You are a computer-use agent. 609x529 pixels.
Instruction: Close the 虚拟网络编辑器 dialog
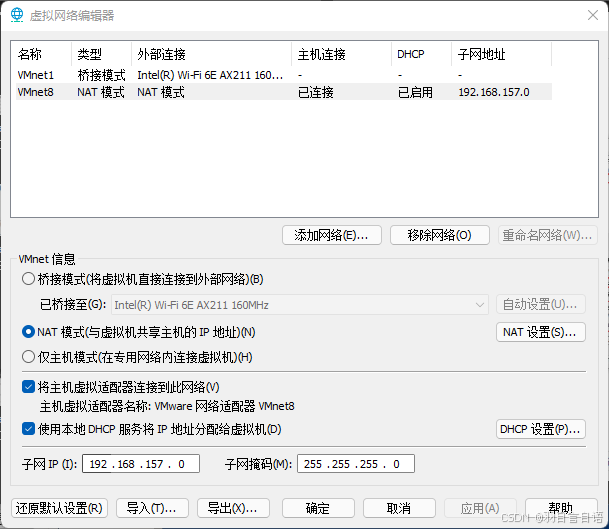tap(593, 15)
